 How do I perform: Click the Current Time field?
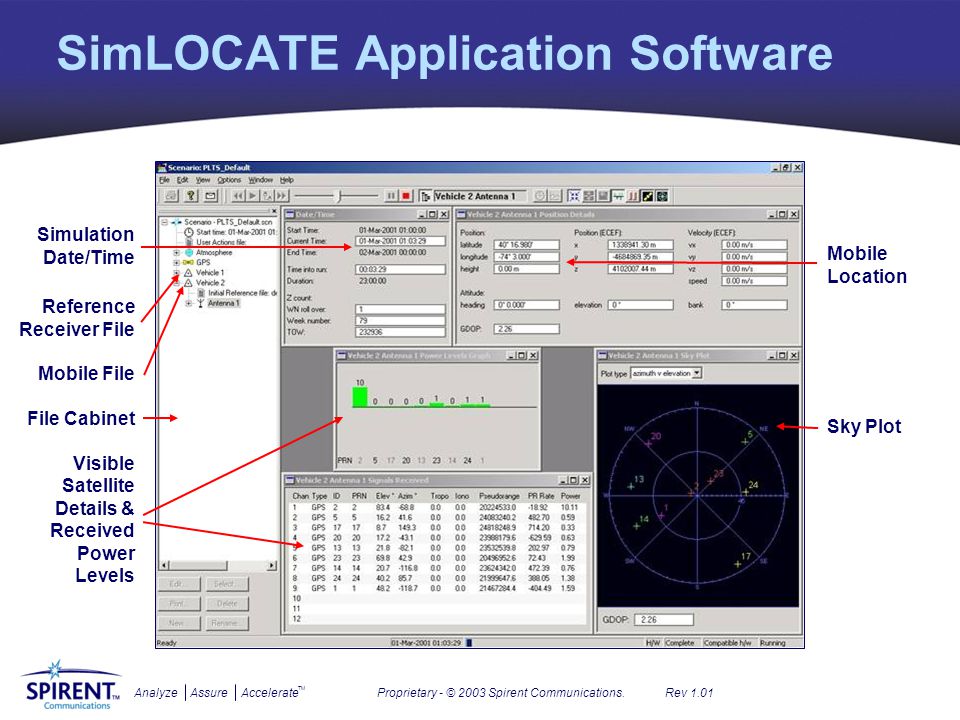(400, 241)
